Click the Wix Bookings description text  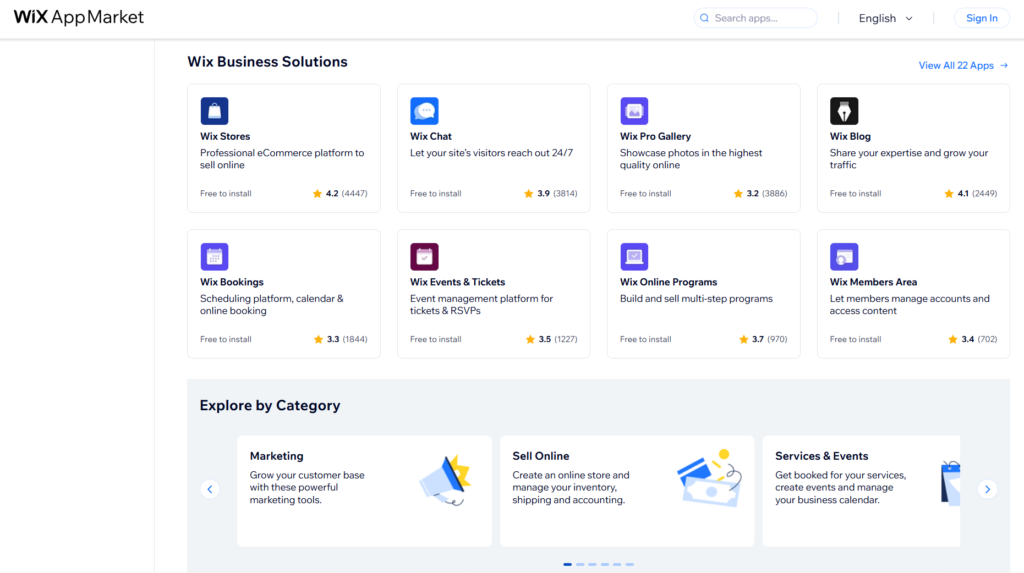(272, 304)
